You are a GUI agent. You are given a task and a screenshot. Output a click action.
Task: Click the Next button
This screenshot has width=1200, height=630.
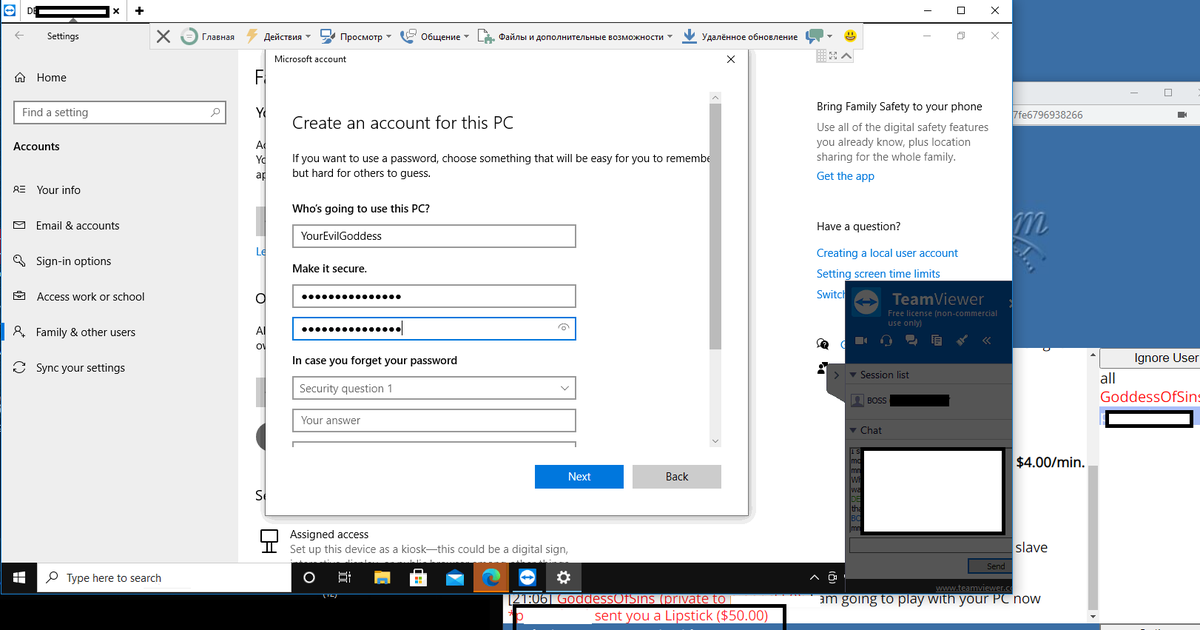pyautogui.click(x=579, y=477)
